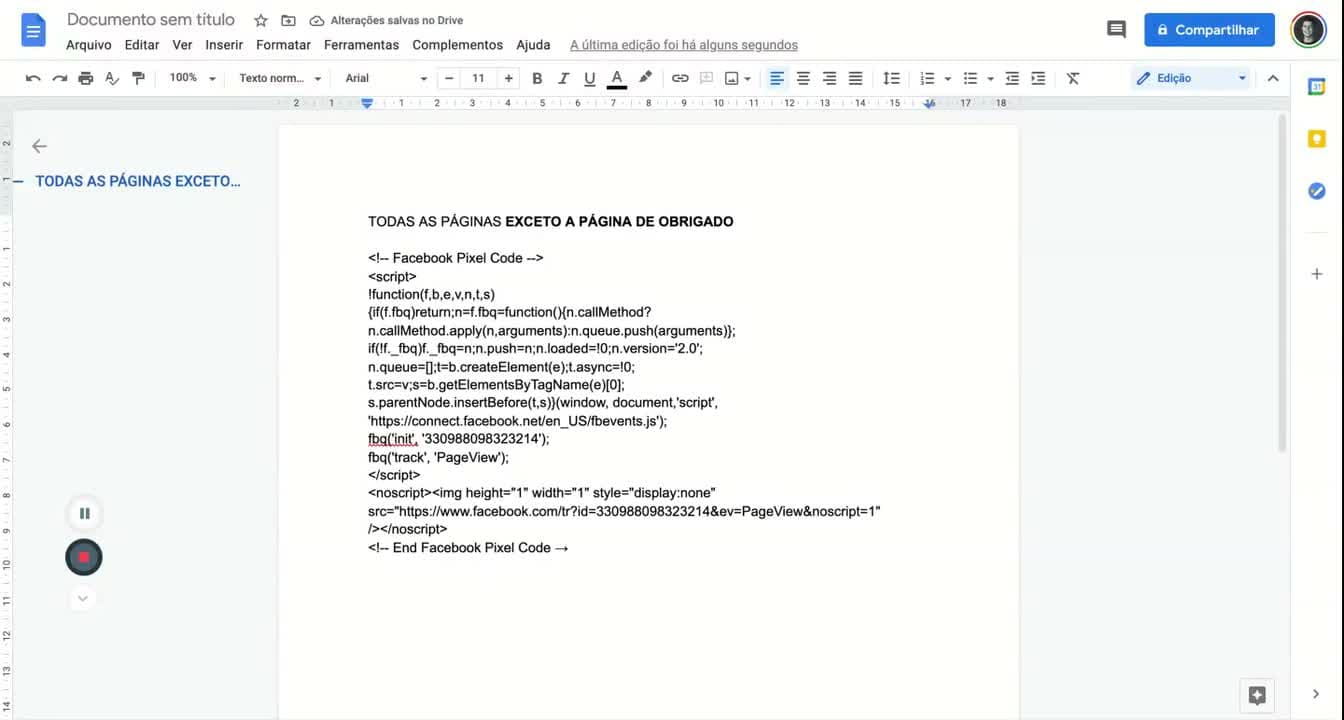This screenshot has height=720, width=1344.
Task: Align text right
Action: (x=829, y=78)
